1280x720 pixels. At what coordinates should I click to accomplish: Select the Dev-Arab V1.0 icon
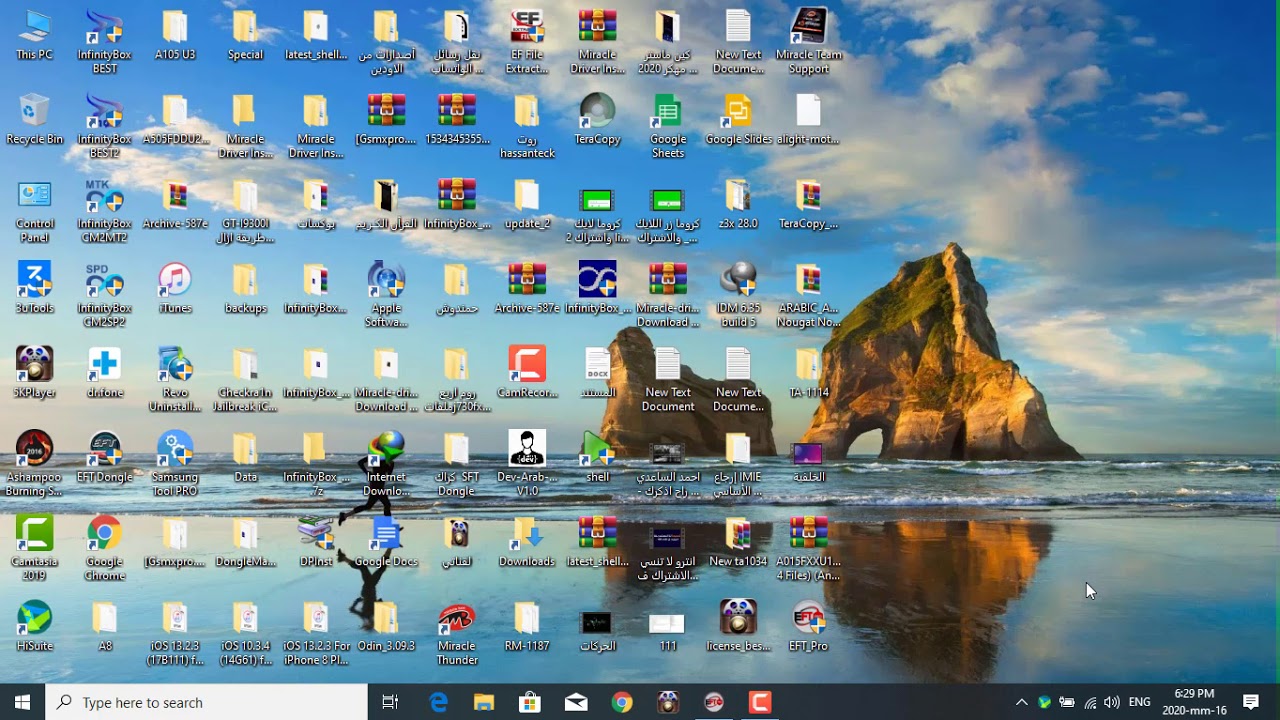(527, 464)
